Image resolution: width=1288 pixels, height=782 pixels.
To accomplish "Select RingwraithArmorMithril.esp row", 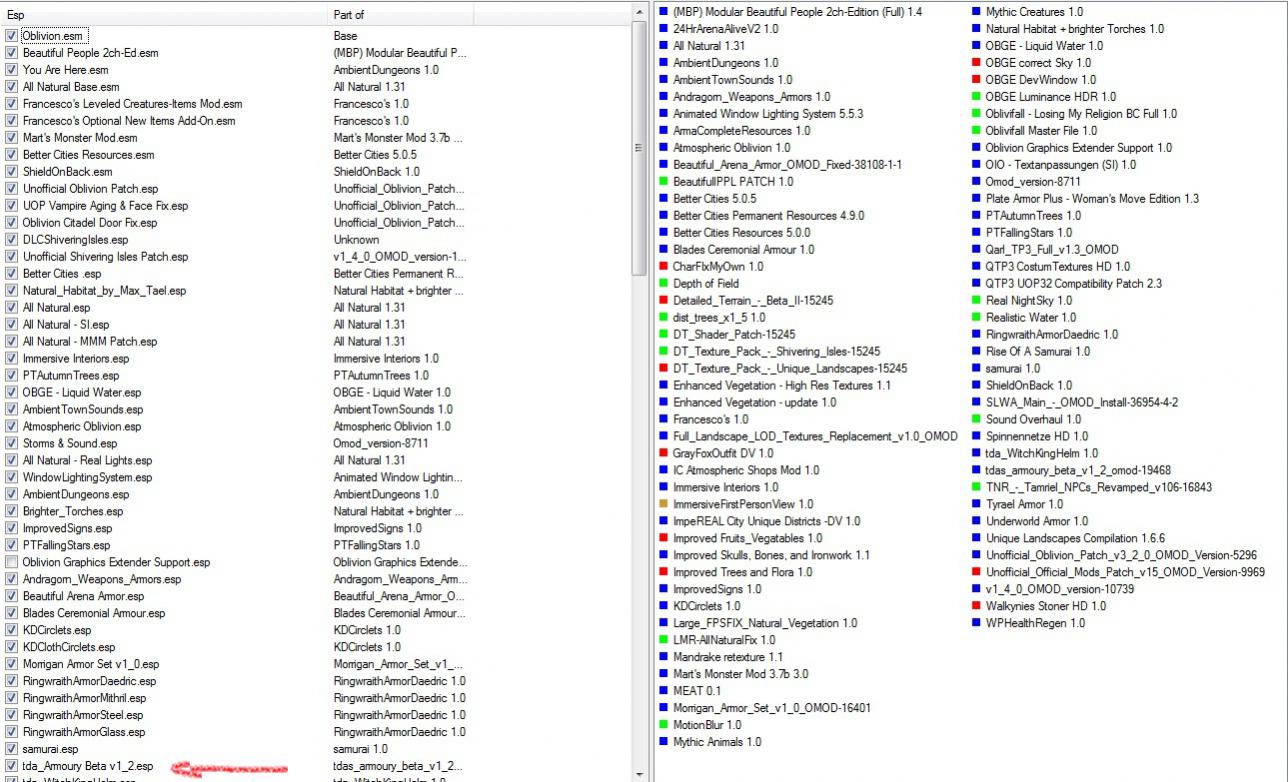I will [x=84, y=699].
